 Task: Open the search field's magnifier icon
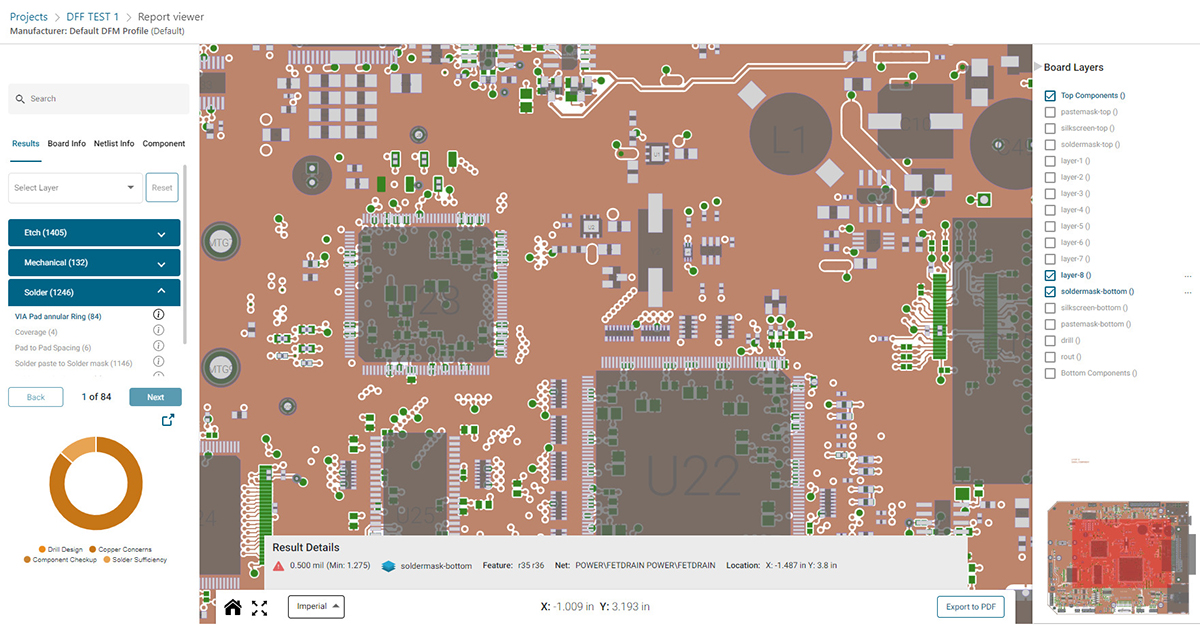(21, 98)
